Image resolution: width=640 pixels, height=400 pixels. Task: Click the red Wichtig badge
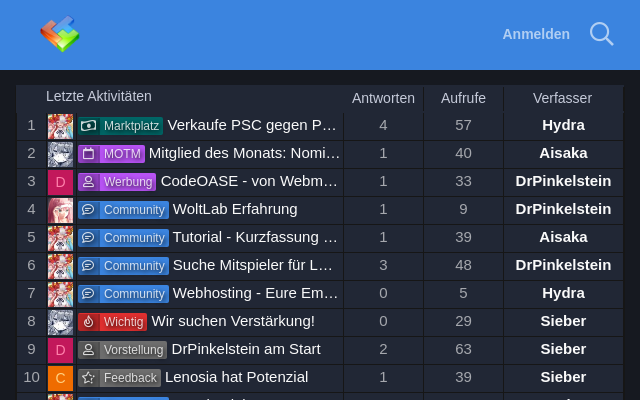[x=112, y=322]
